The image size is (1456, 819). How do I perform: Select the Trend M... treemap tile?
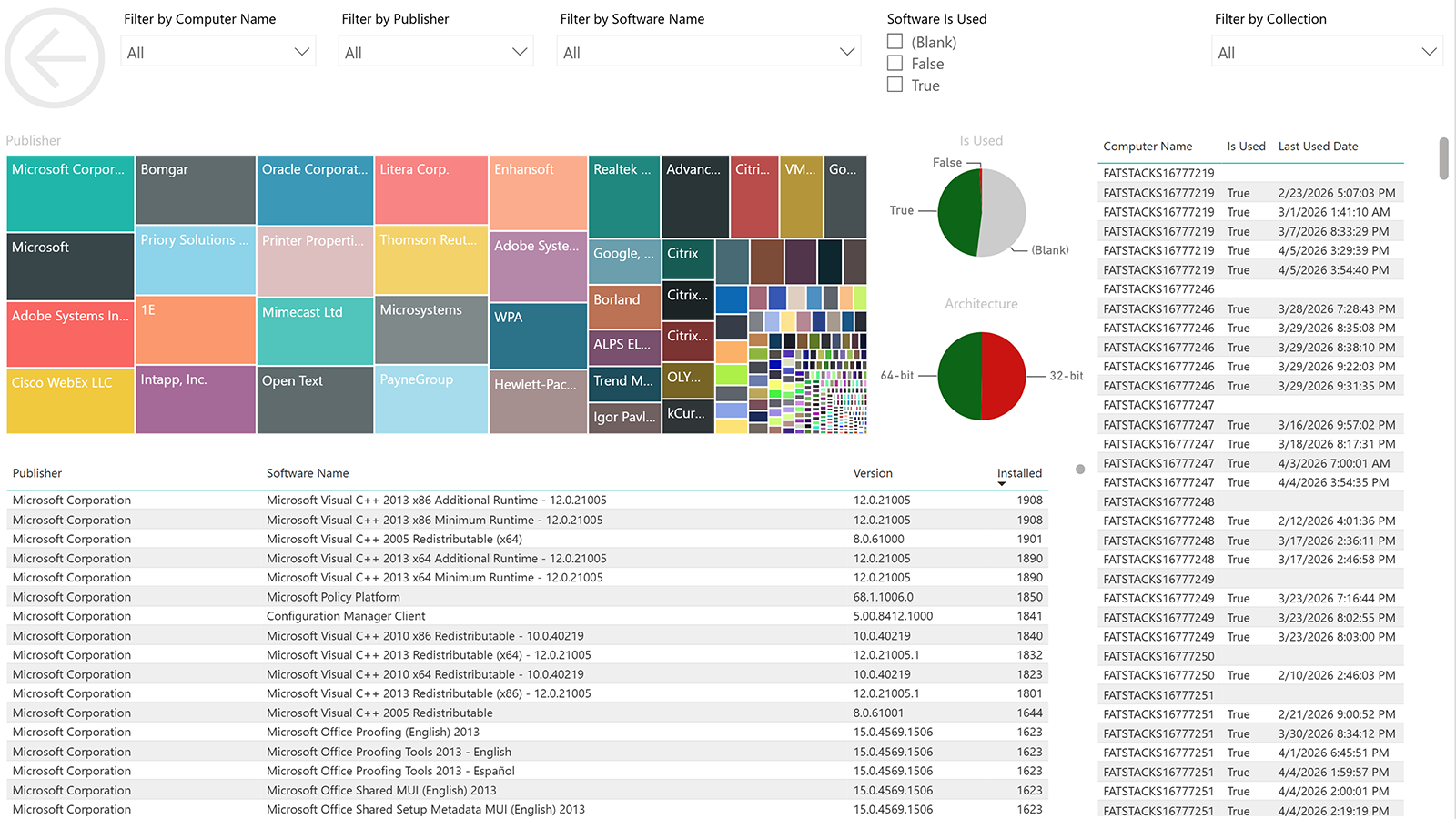point(624,383)
